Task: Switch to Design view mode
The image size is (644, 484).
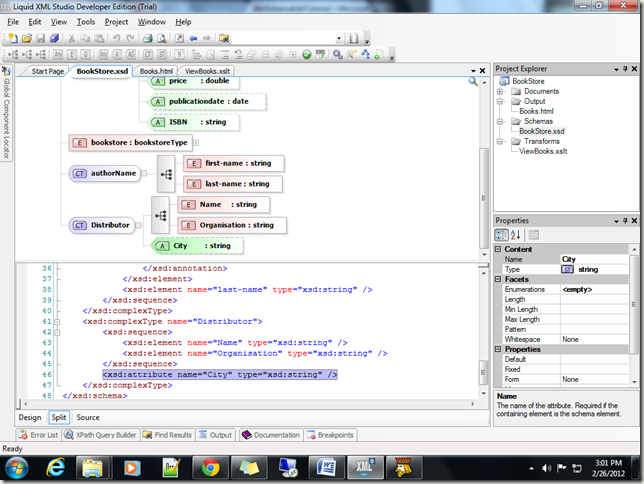Action: 30,417
